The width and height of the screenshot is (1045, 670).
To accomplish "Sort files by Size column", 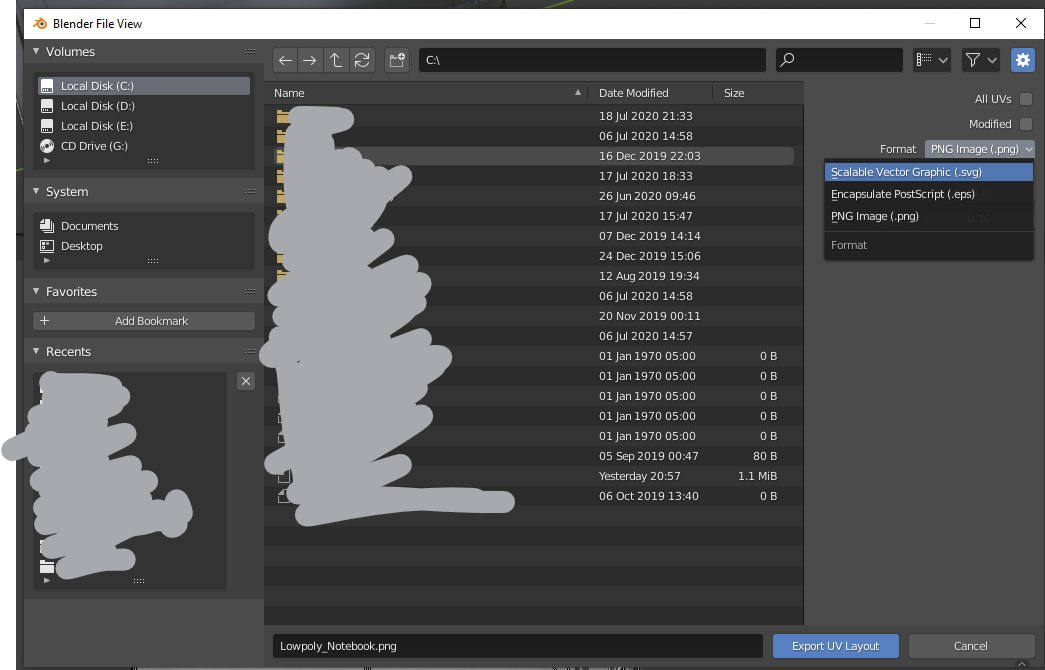I will [758, 93].
